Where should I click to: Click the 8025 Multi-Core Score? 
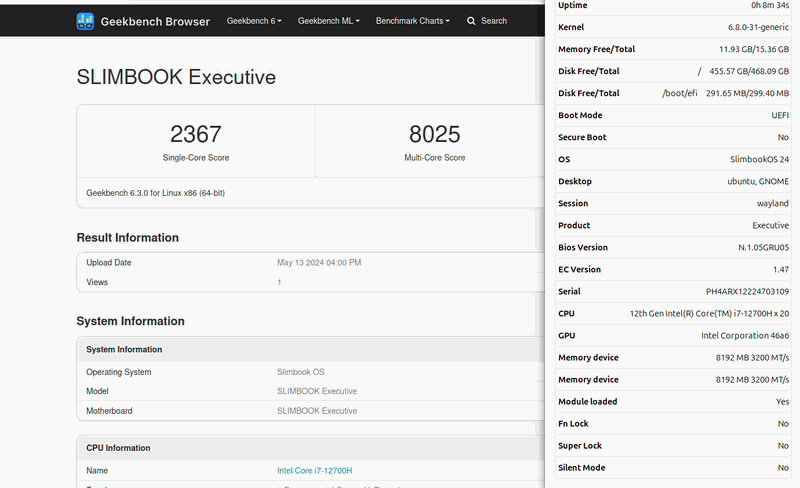[x=436, y=134]
